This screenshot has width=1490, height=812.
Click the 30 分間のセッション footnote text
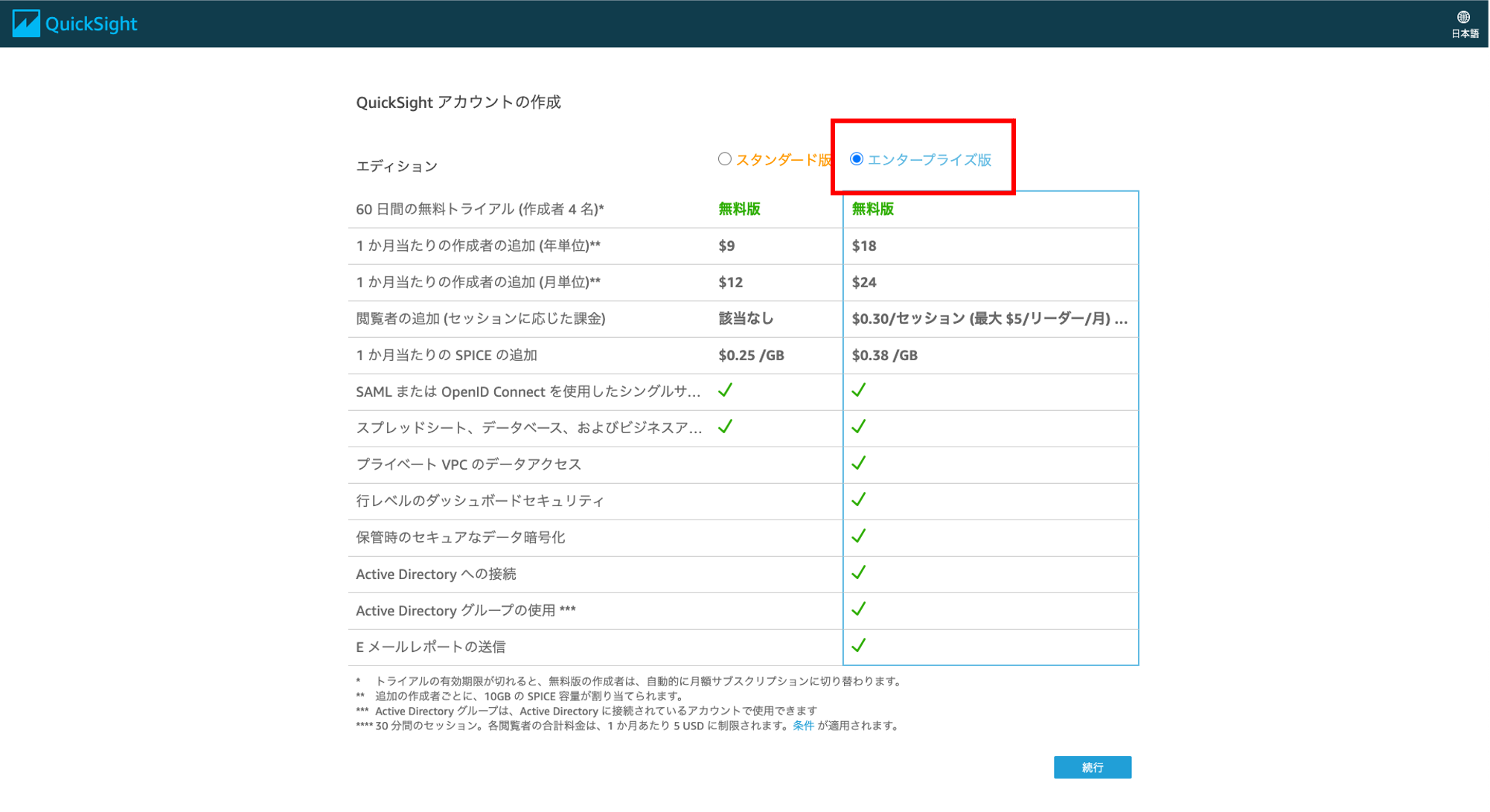[638, 726]
